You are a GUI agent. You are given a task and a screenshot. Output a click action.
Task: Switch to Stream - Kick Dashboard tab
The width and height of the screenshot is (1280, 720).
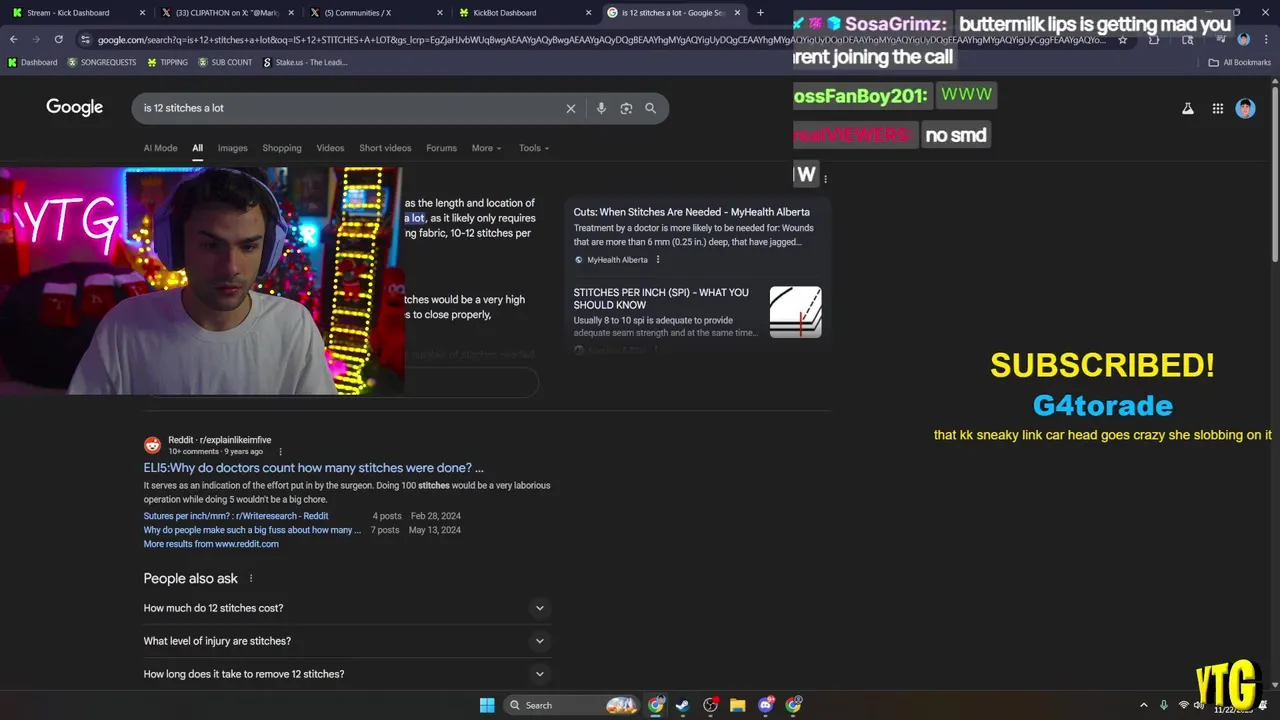click(75, 13)
